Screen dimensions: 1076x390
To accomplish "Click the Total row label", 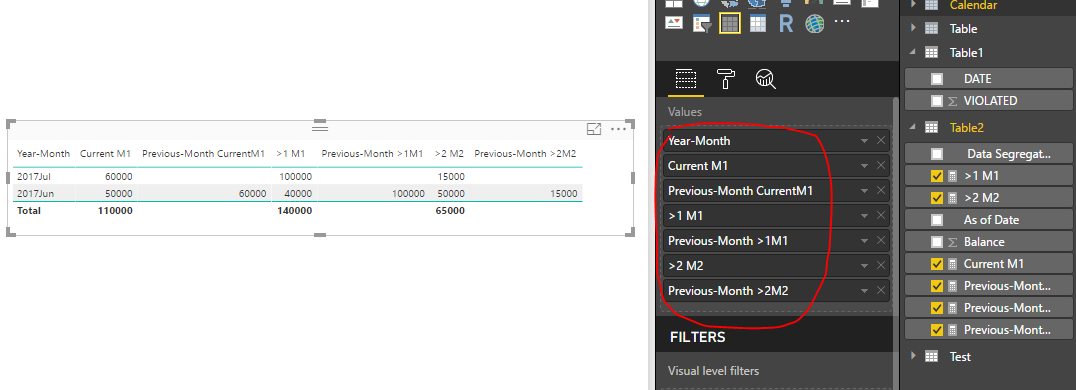I will pos(29,211).
